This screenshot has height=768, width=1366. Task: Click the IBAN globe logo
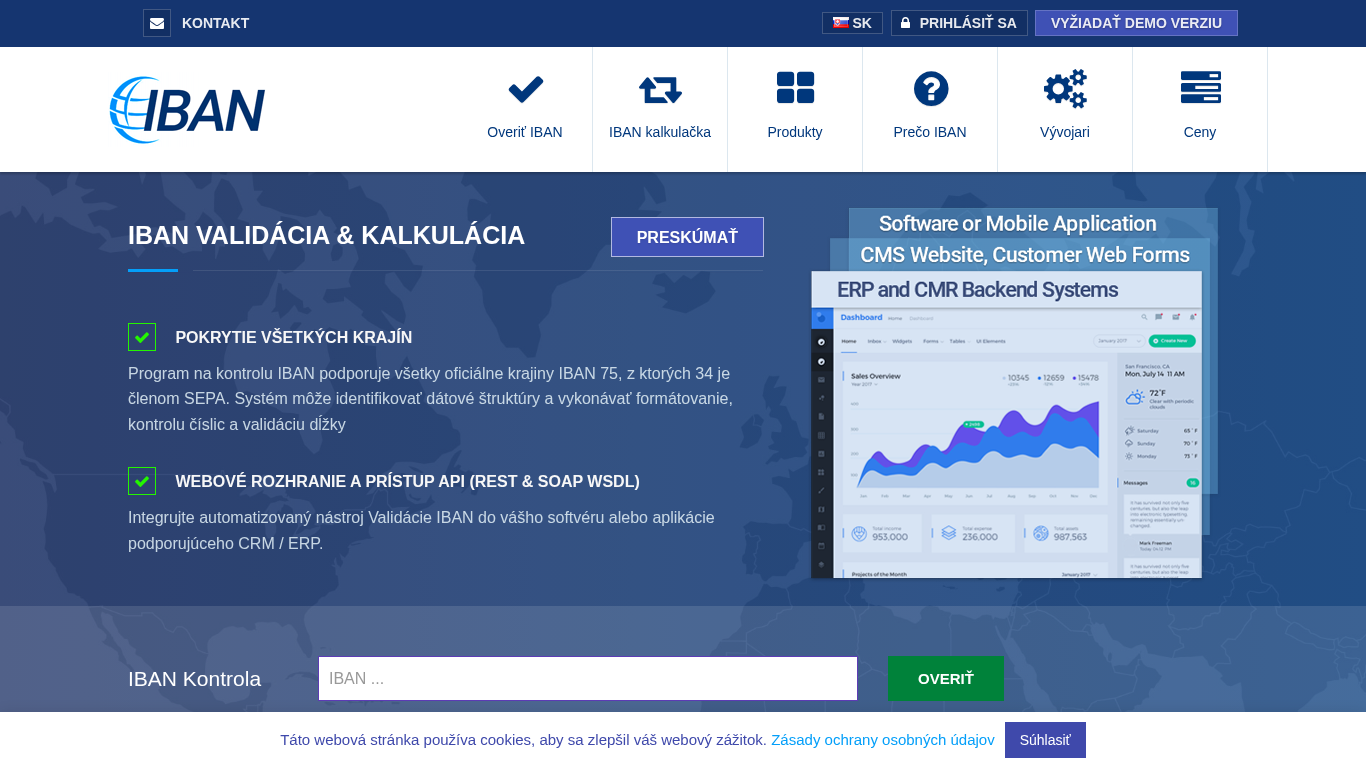pyautogui.click(x=187, y=110)
